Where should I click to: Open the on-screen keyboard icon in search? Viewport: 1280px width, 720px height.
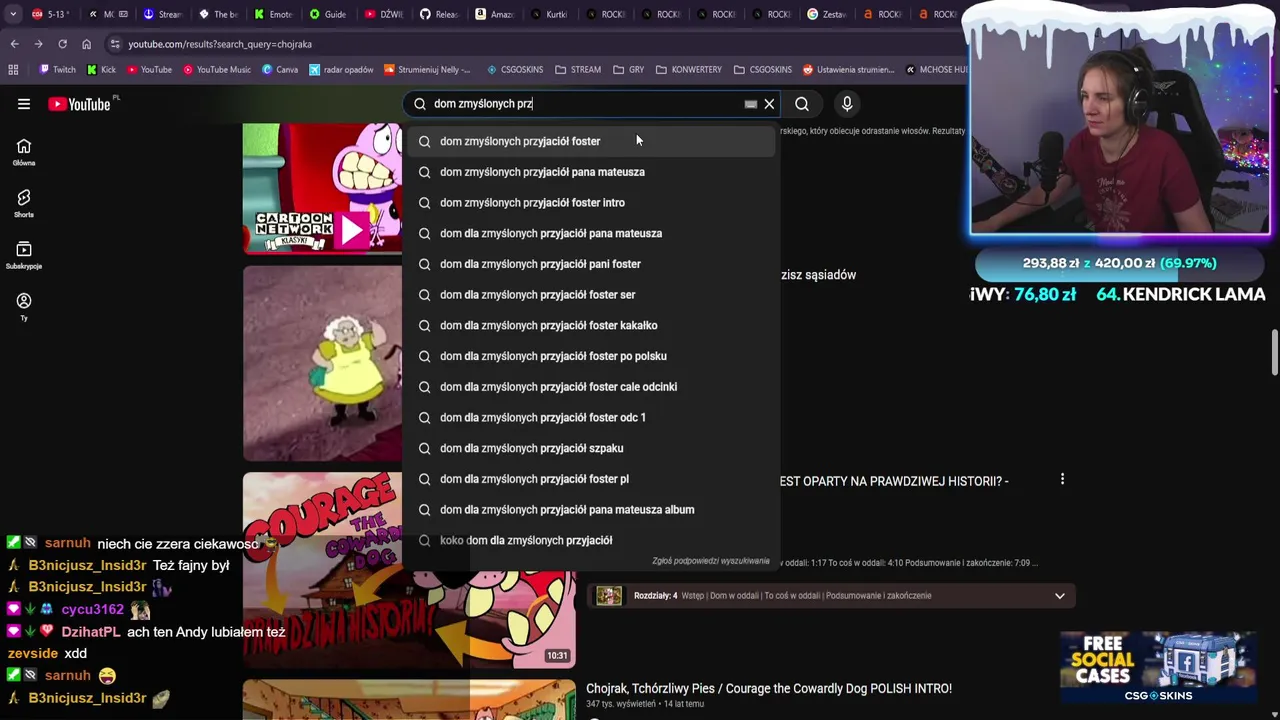tap(751, 104)
